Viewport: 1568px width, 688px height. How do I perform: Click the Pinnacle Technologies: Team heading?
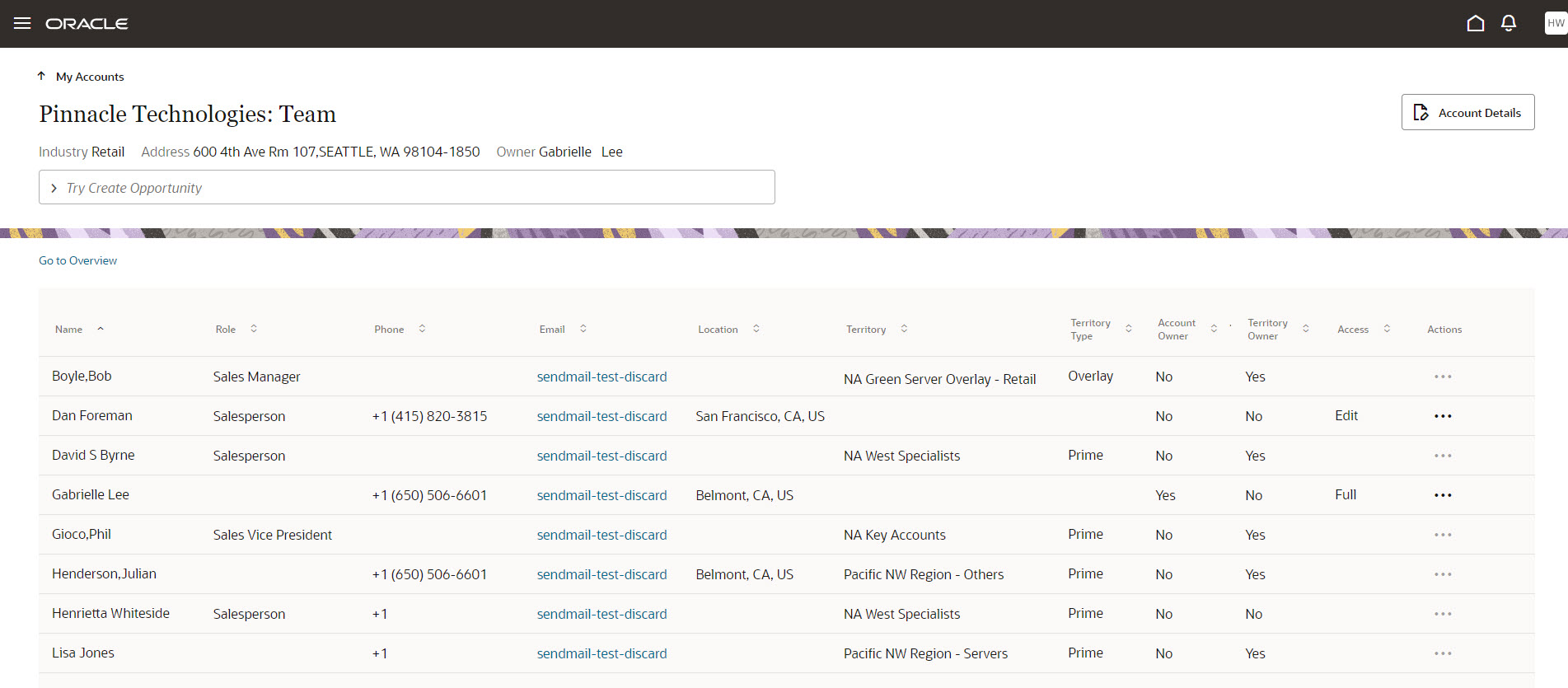pyautogui.click(x=188, y=114)
